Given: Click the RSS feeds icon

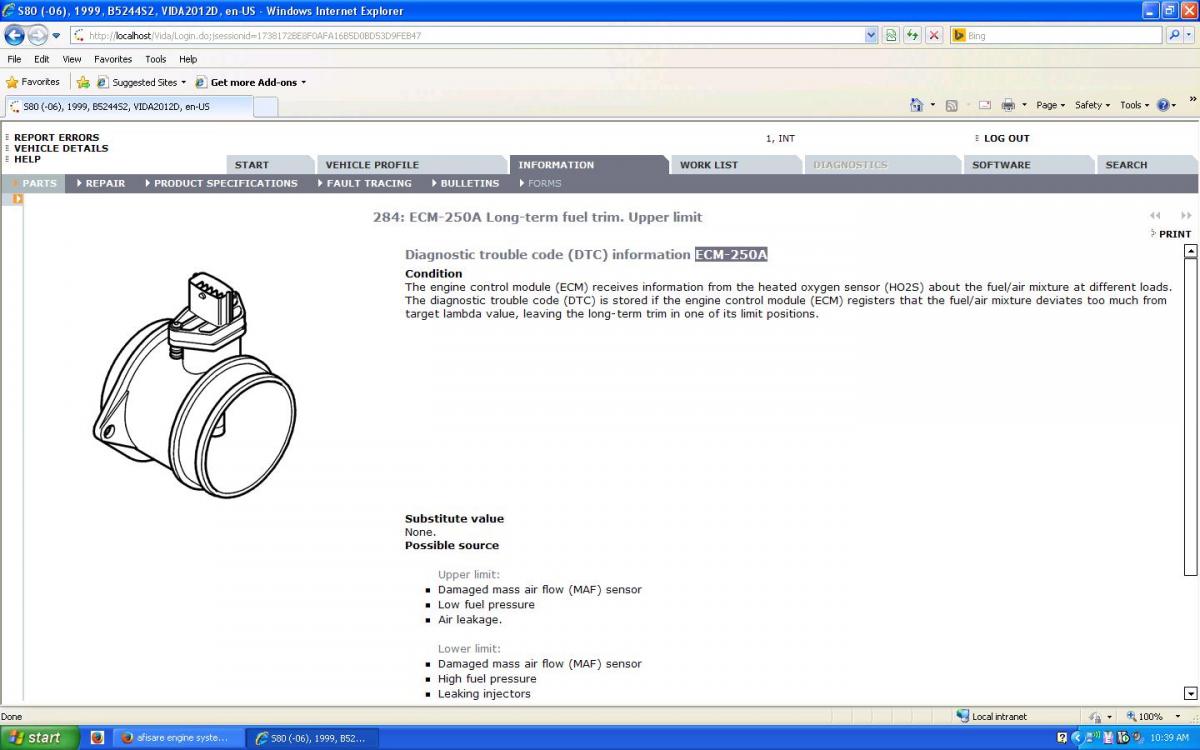Looking at the screenshot, I should point(951,105).
